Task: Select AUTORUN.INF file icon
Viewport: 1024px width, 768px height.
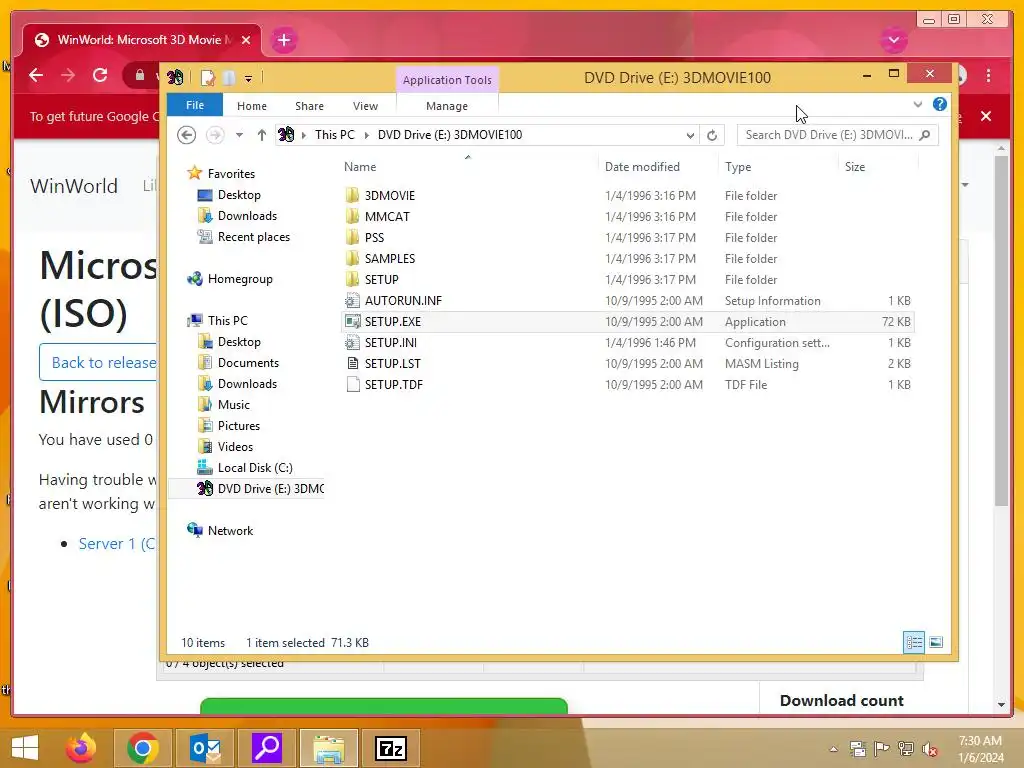Action: click(x=352, y=300)
